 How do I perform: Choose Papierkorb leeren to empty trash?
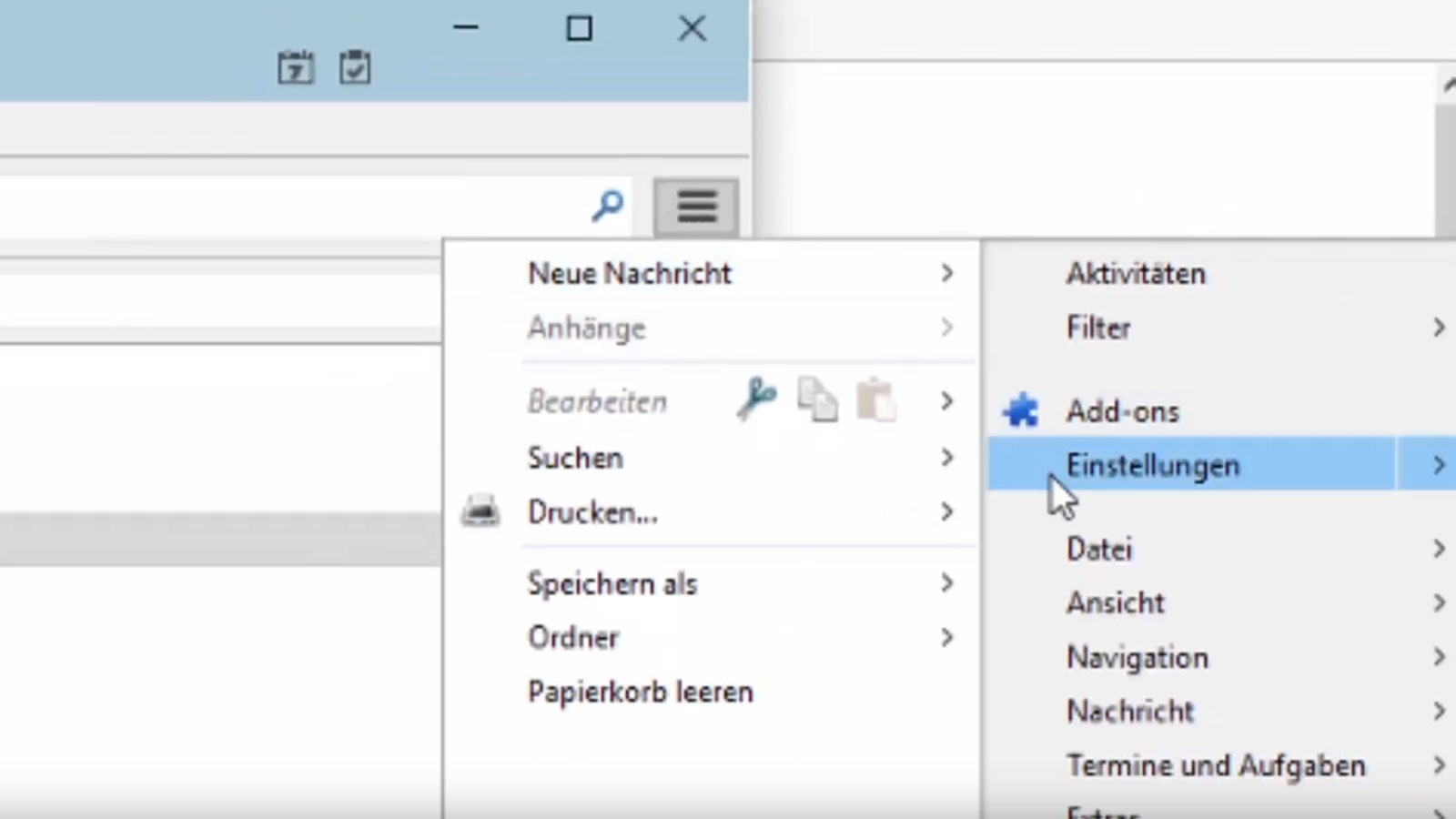pos(640,692)
